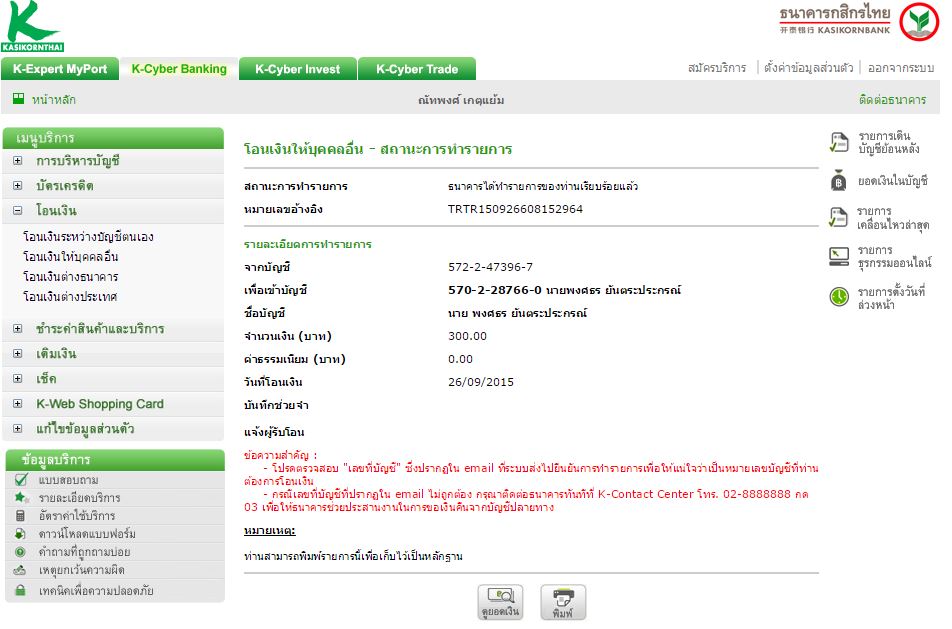Open รายการตั้งวันที่ล่วงหน้า text link
This screenshot has height=629, width=952.
coord(891,298)
